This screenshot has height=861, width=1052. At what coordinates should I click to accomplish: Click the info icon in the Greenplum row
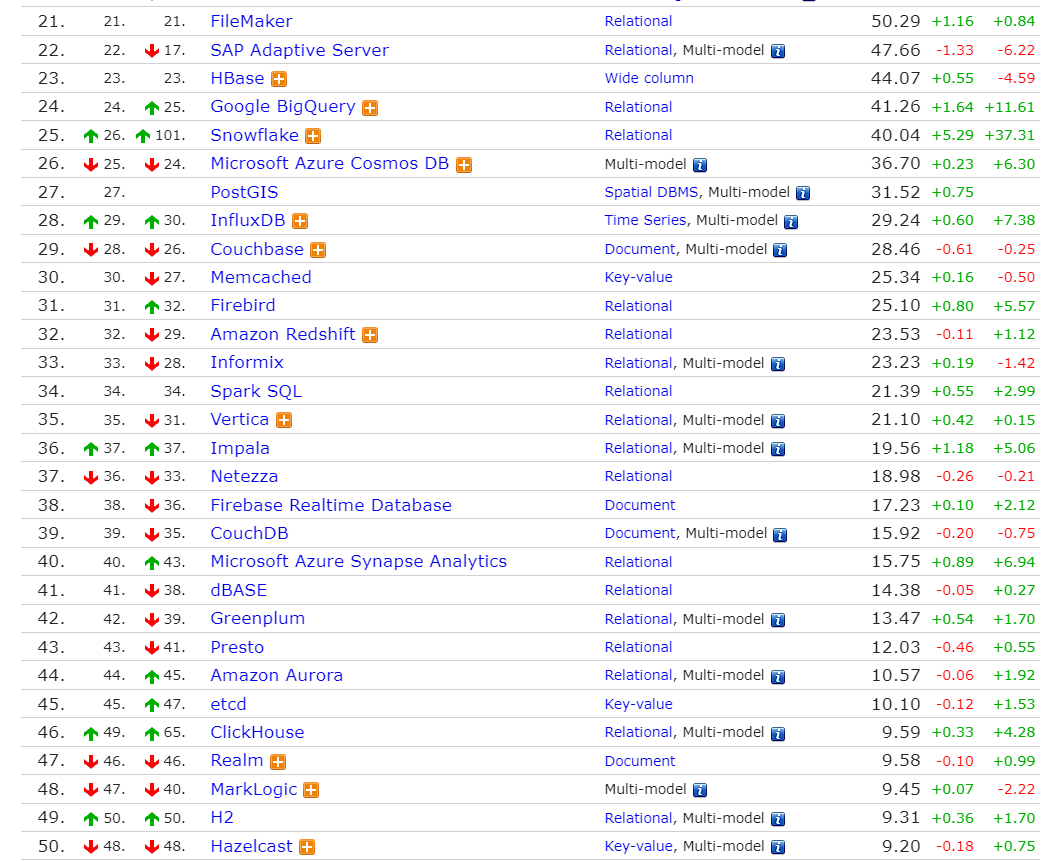click(778, 620)
